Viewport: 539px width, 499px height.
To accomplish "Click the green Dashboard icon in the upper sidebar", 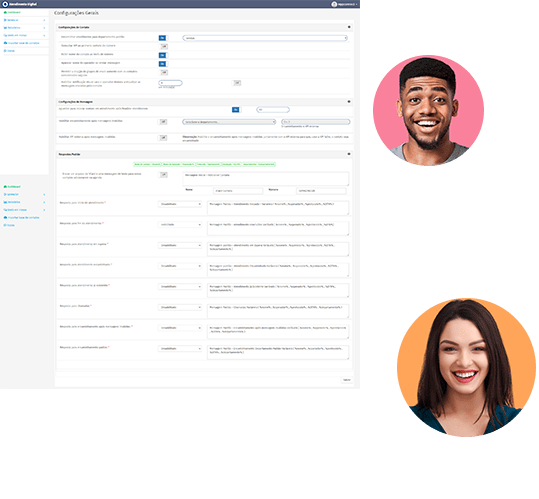I will (5, 12).
